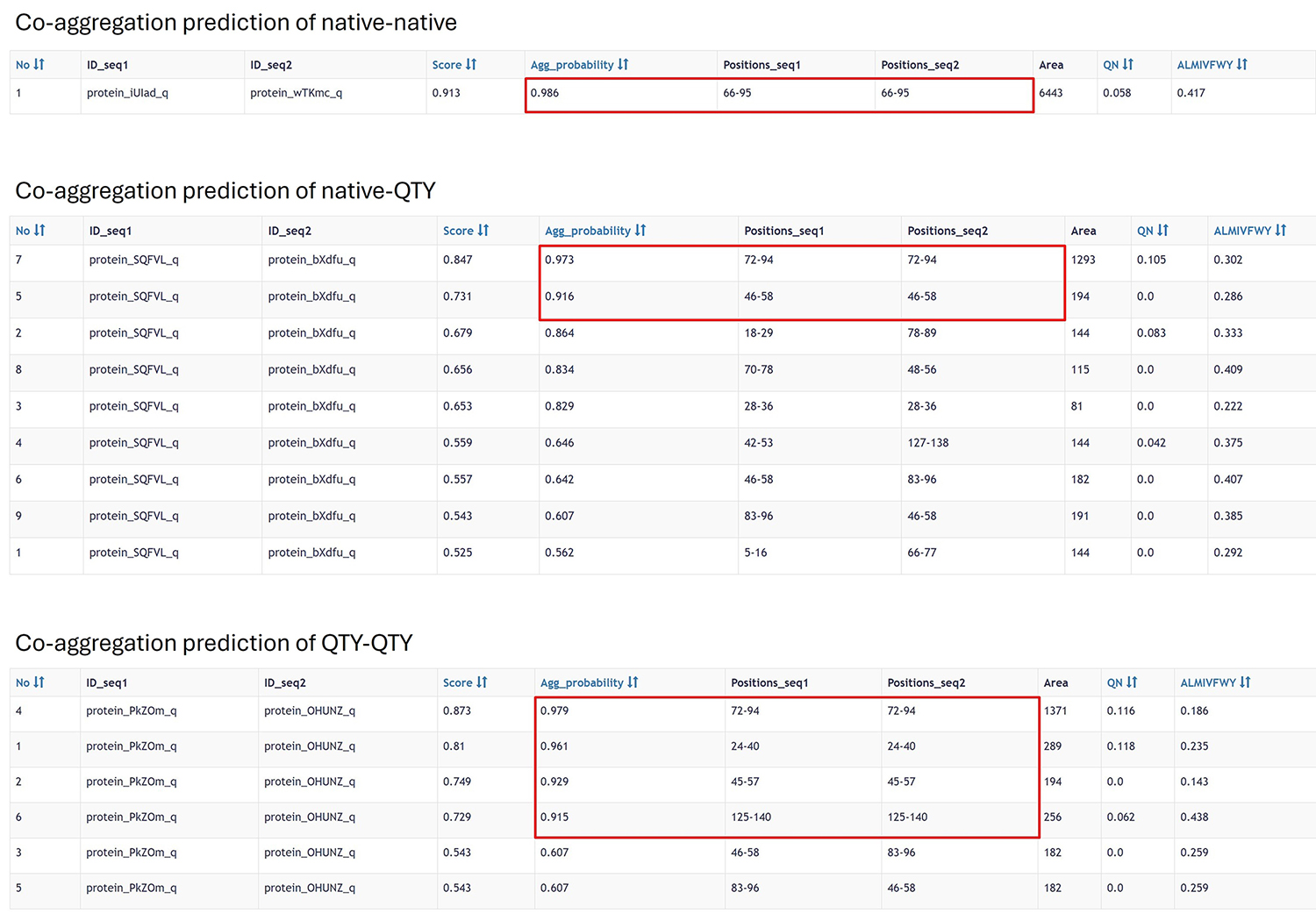This screenshot has width=1316, height=921.
Task: Click Agg_probability header text in native-QTY table
Action: point(587,231)
